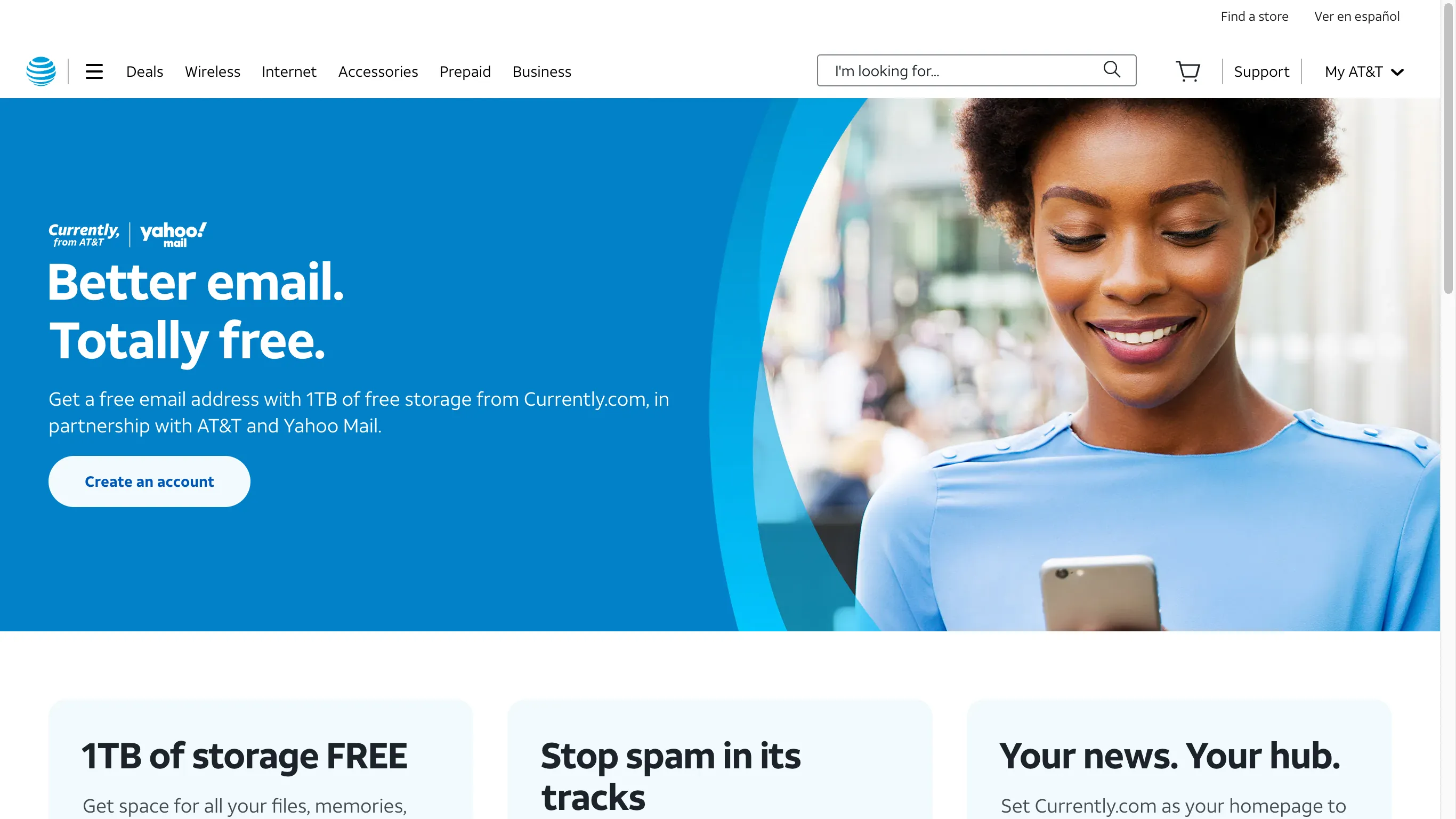Click Find a store link
1456x819 pixels.
pos(1254,15)
